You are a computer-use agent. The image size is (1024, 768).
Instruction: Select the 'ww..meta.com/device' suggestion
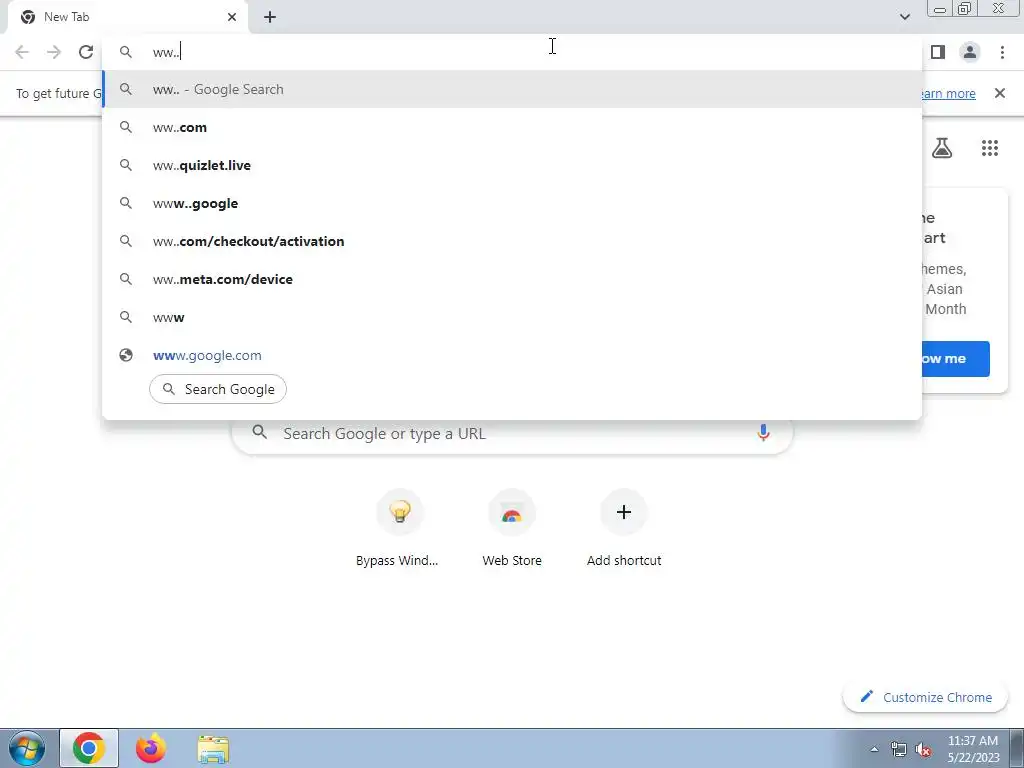pyautogui.click(x=512, y=279)
